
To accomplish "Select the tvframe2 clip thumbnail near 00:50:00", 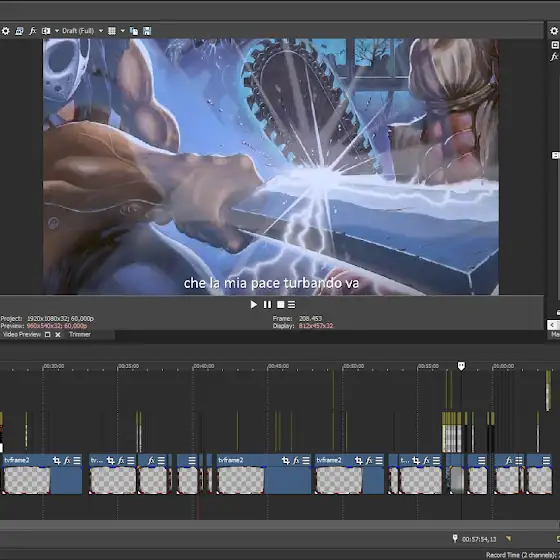I will coord(339,481).
